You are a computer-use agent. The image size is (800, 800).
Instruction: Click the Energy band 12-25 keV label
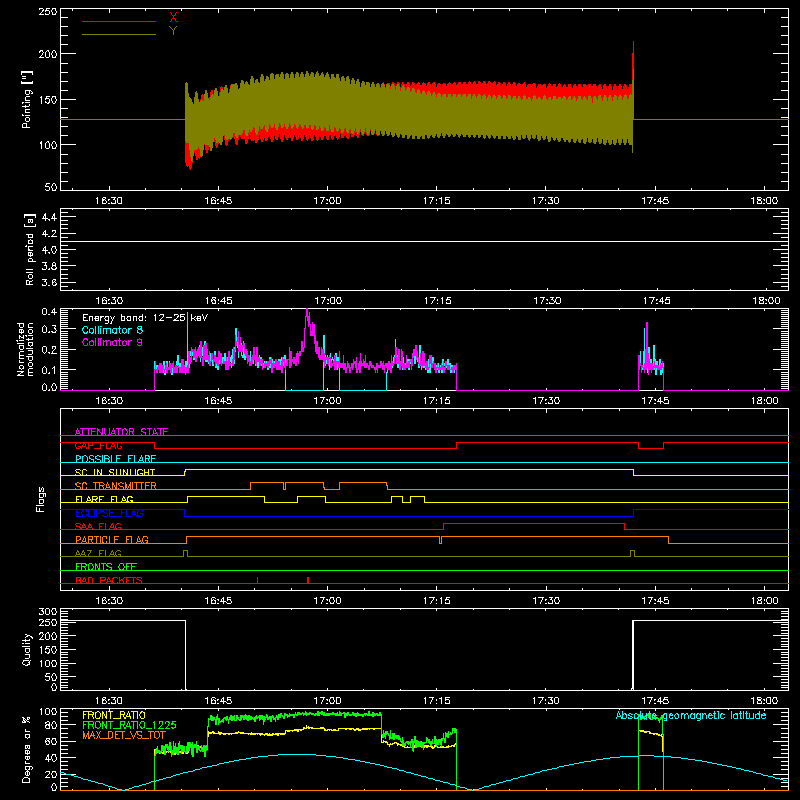pyautogui.click(x=145, y=318)
